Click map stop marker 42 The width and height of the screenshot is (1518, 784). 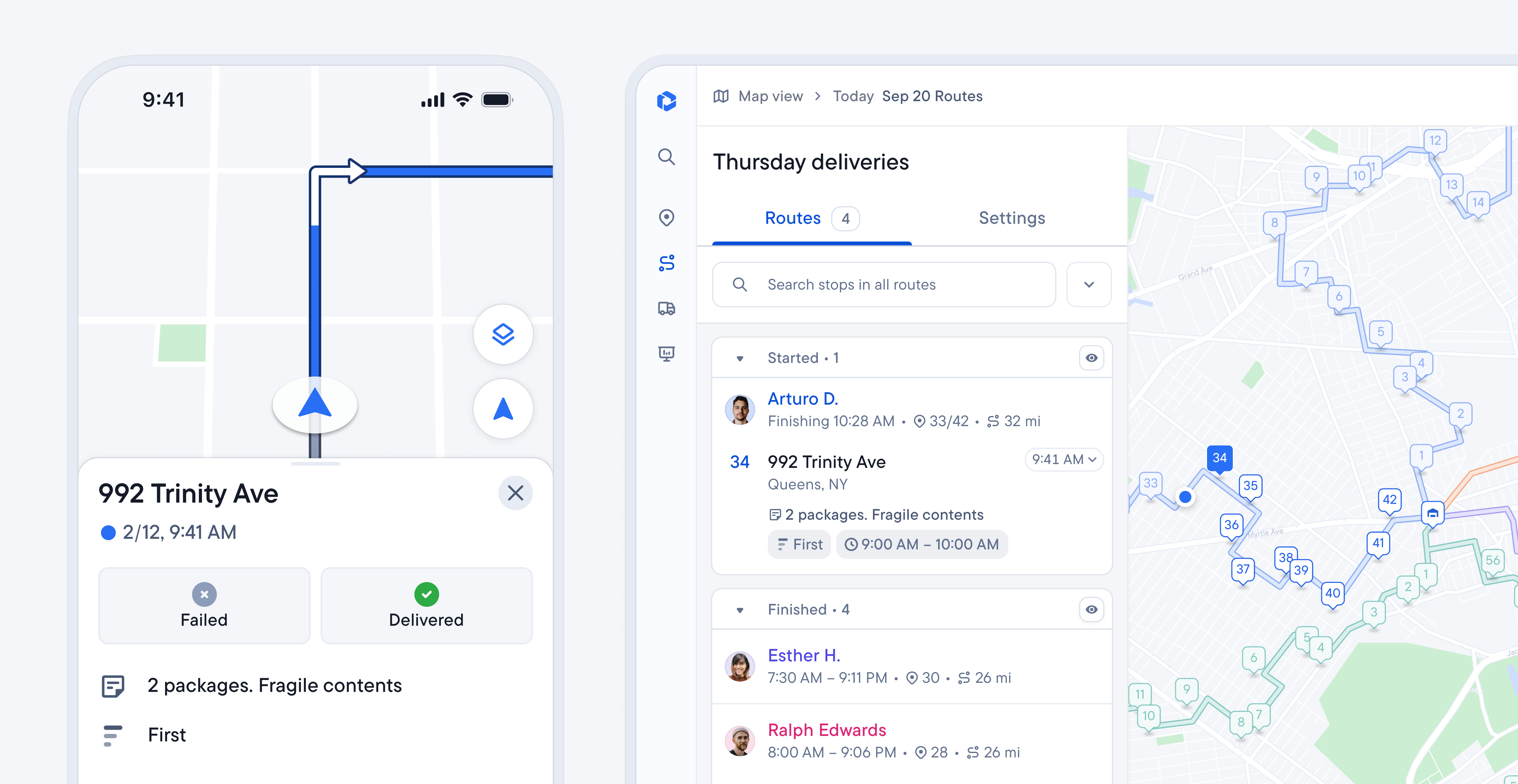tap(1390, 501)
